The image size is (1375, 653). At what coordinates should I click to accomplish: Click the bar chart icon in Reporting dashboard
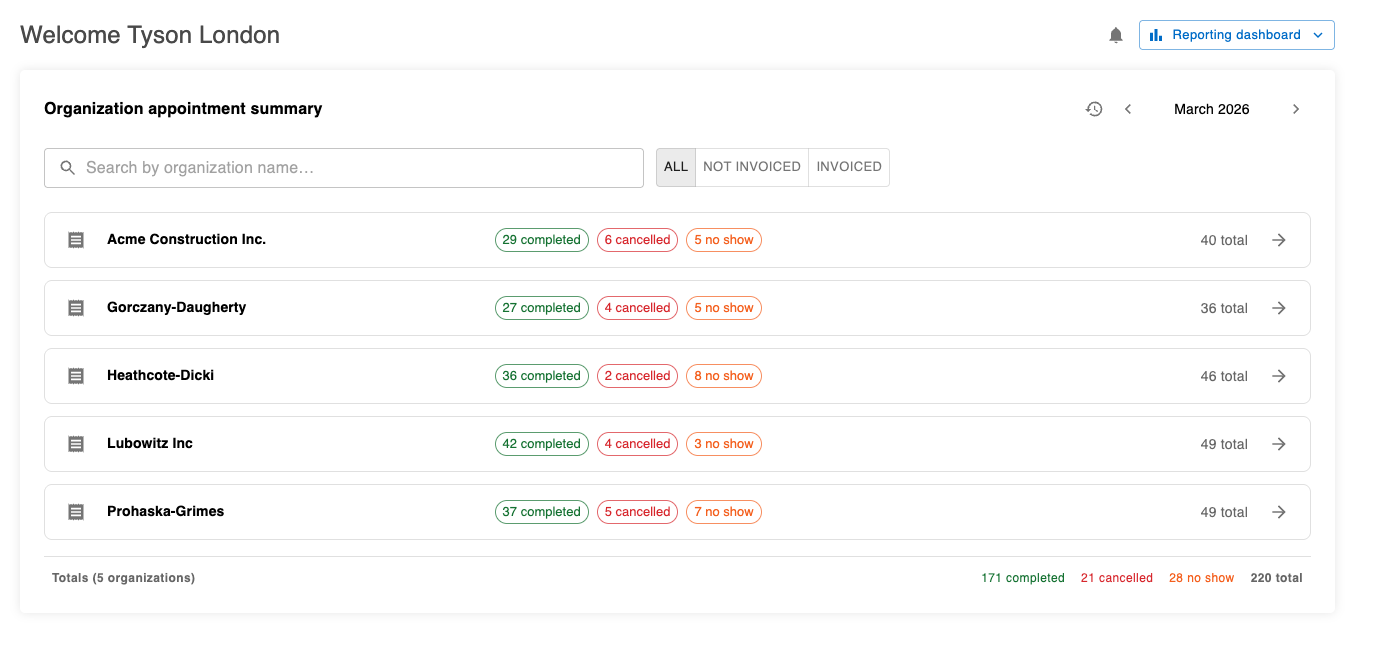(x=1156, y=35)
